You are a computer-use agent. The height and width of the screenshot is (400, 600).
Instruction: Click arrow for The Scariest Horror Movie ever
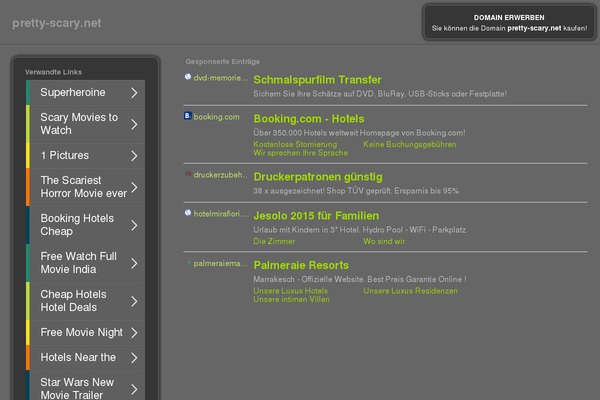(x=134, y=188)
